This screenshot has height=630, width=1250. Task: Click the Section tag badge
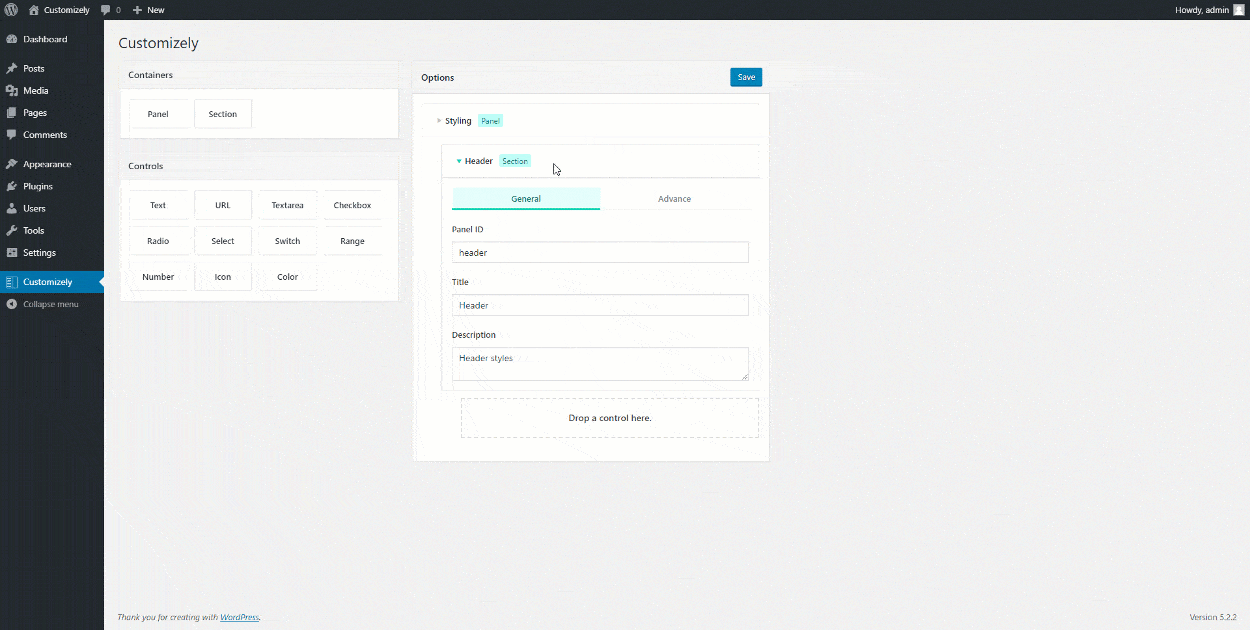(x=515, y=161)
